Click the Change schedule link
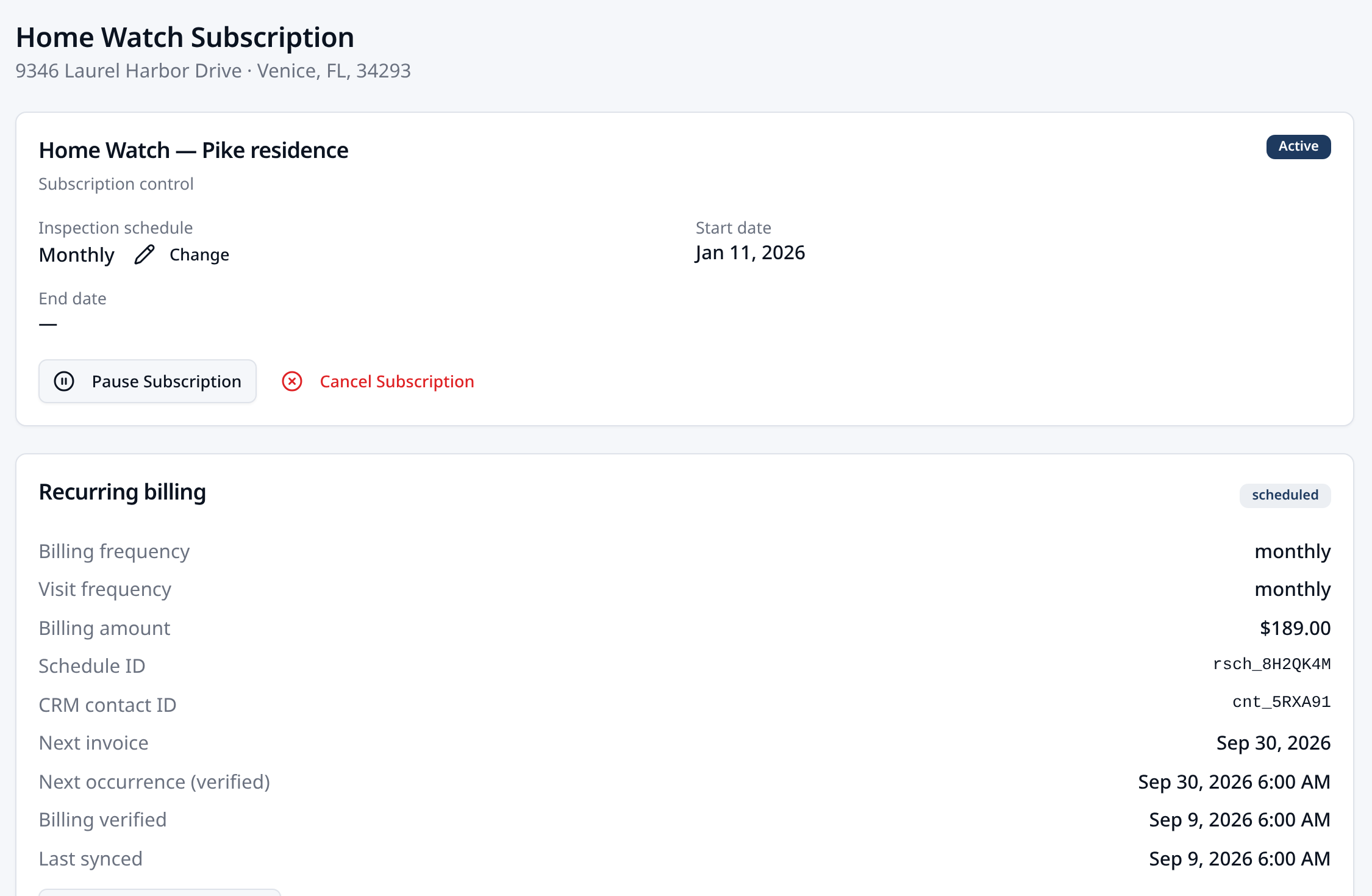 [x=182, y=254]
